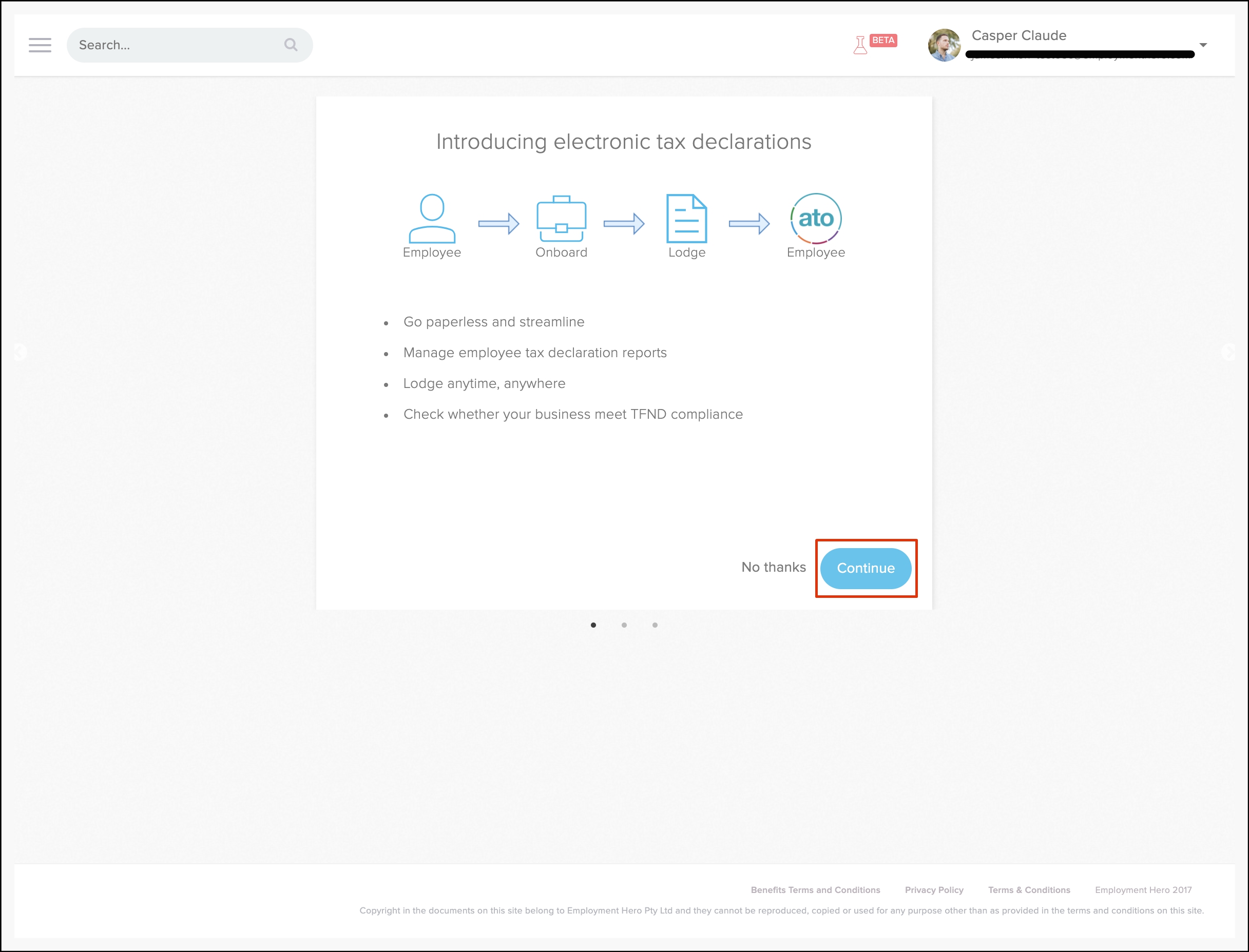The image size is (1249, 952).
Task: Open the BETA lab flask icon
Action: 860,45
